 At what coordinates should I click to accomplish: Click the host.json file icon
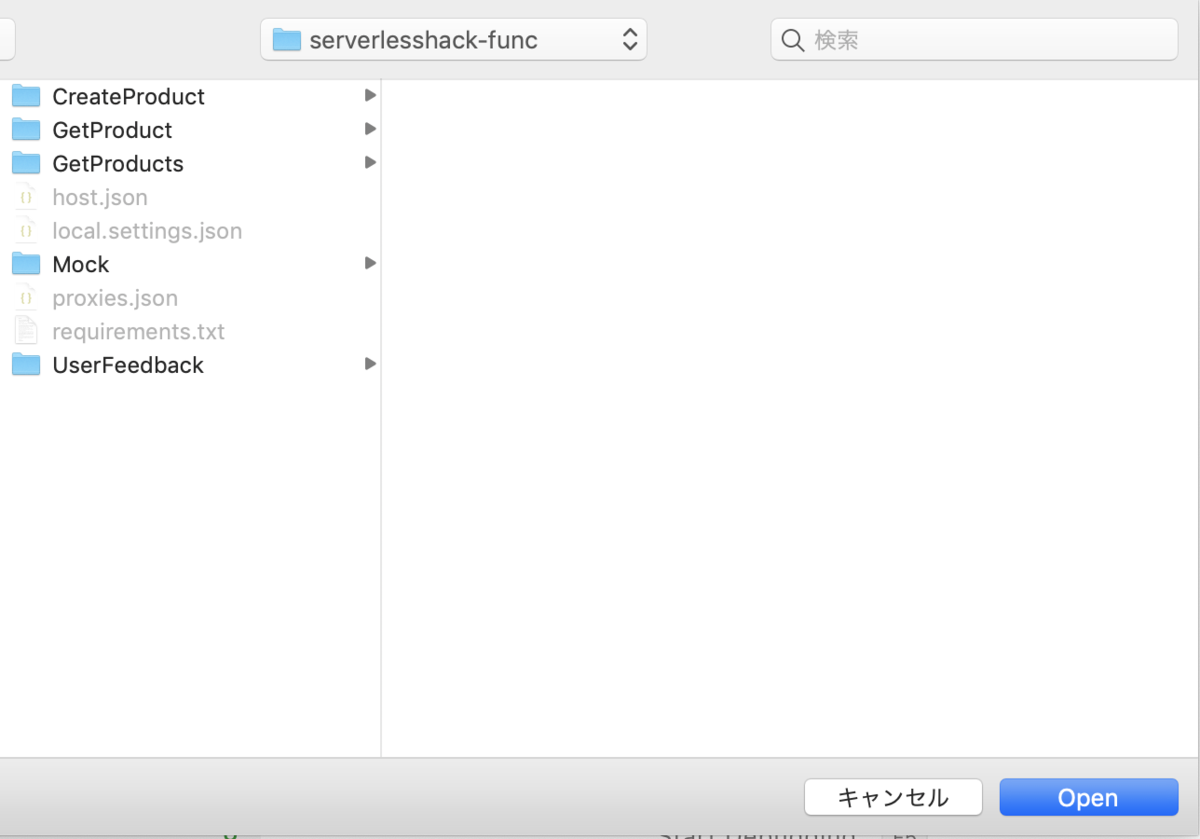[26, 197]
